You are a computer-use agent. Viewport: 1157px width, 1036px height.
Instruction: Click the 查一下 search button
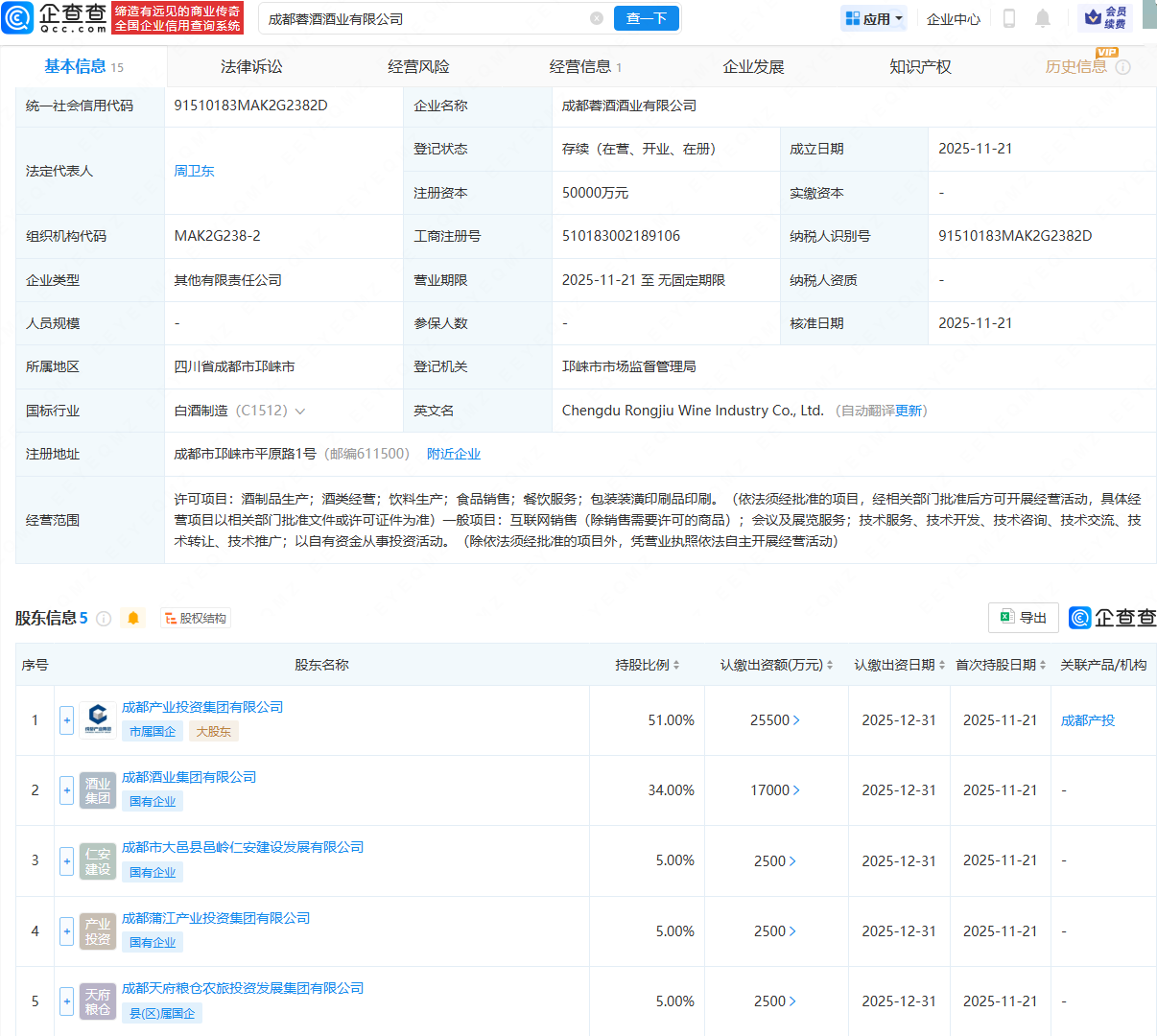pyautogui.click(x=646, y=18)
